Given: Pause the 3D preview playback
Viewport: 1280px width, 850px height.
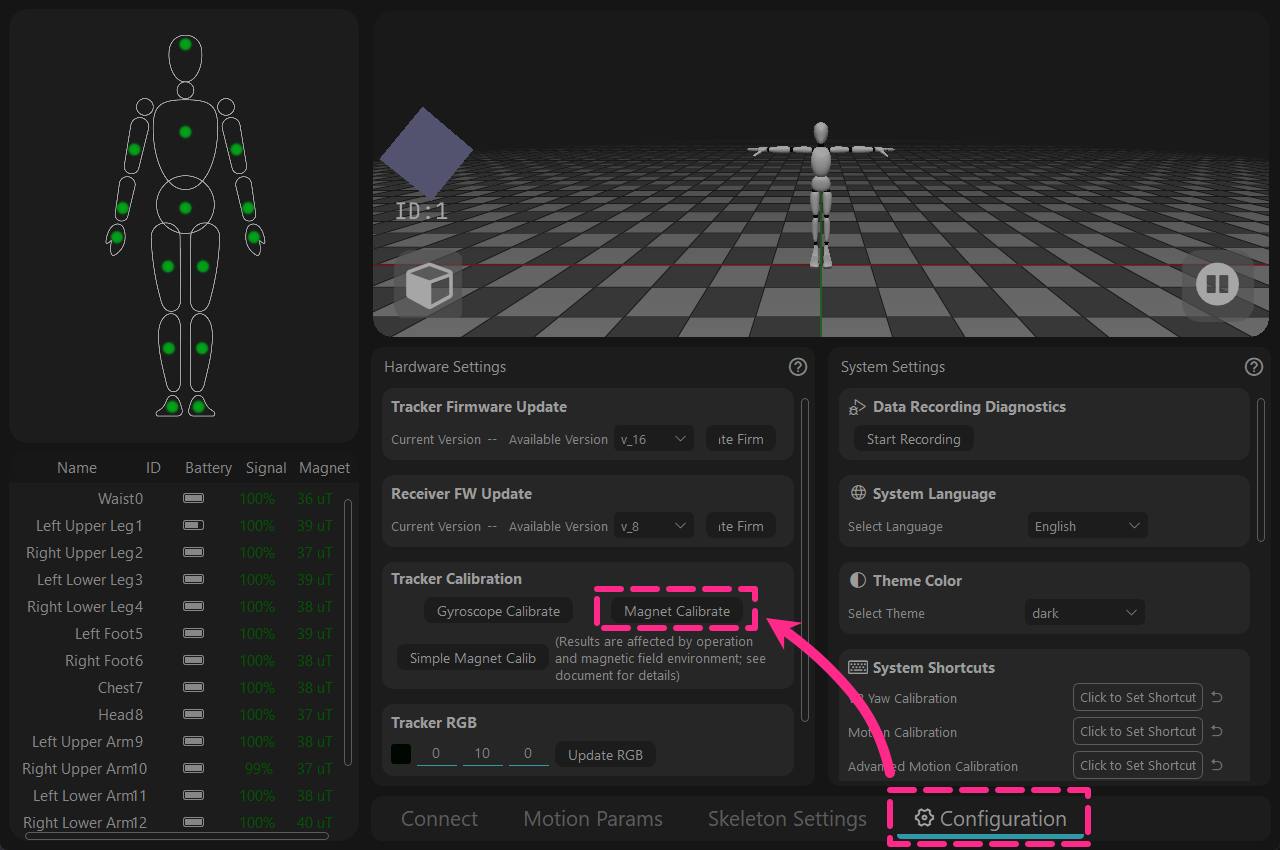Looking at the screenshot, I should (1217, 286).
